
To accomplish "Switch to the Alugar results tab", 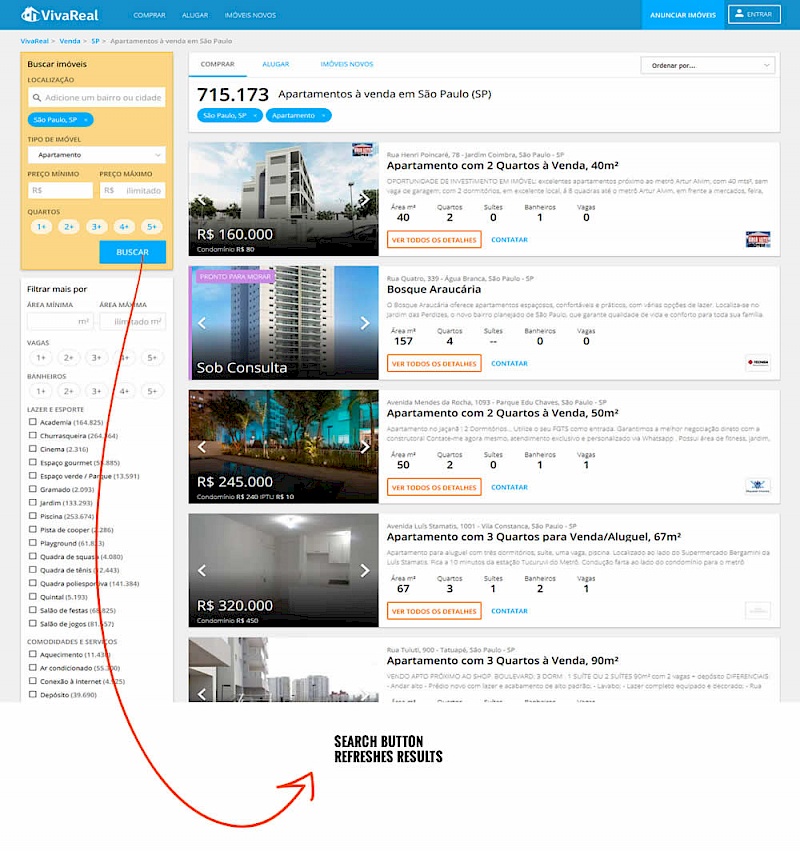I will (275, 64).
